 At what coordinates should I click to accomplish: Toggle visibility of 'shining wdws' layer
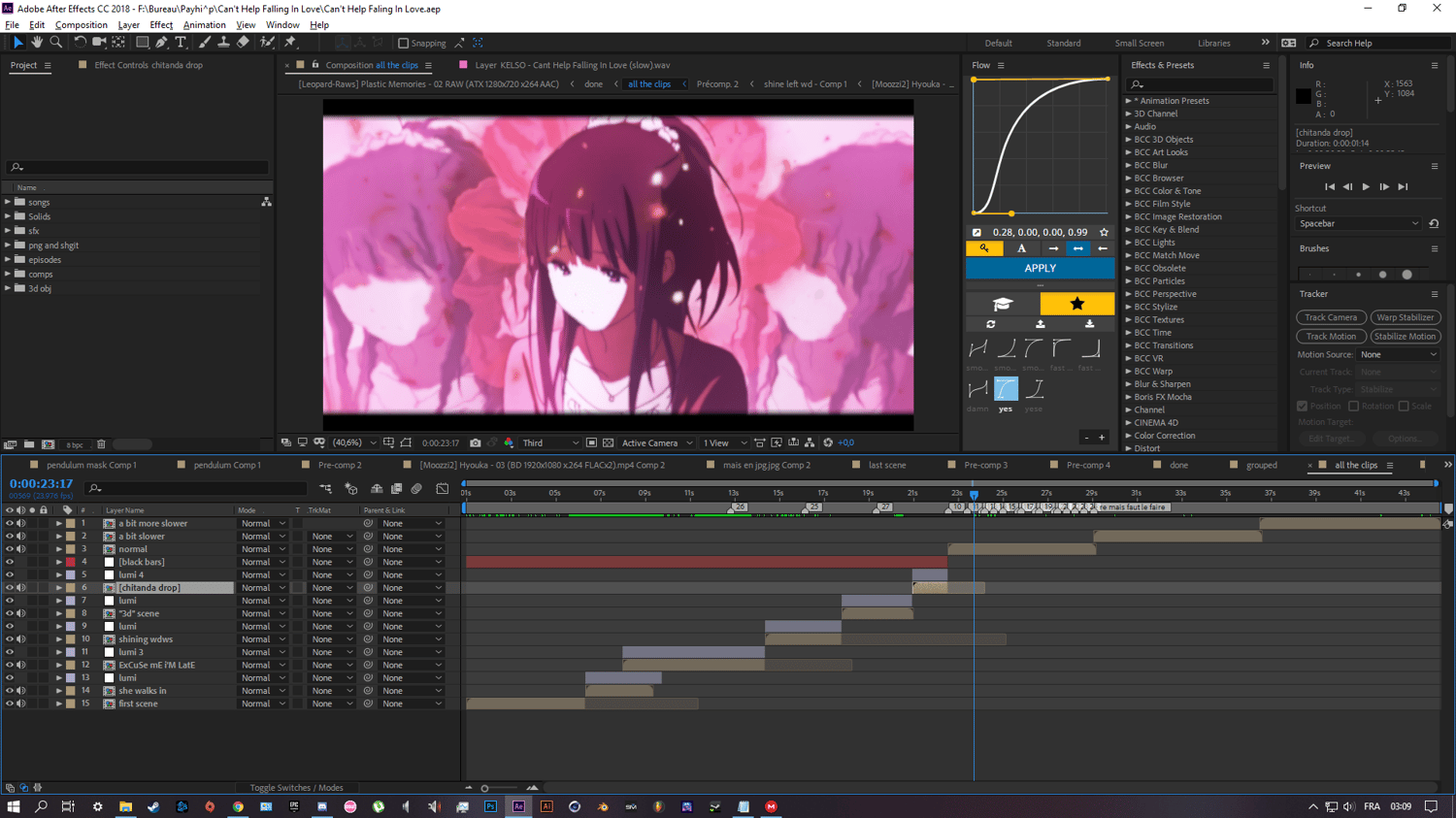point(10,639)
